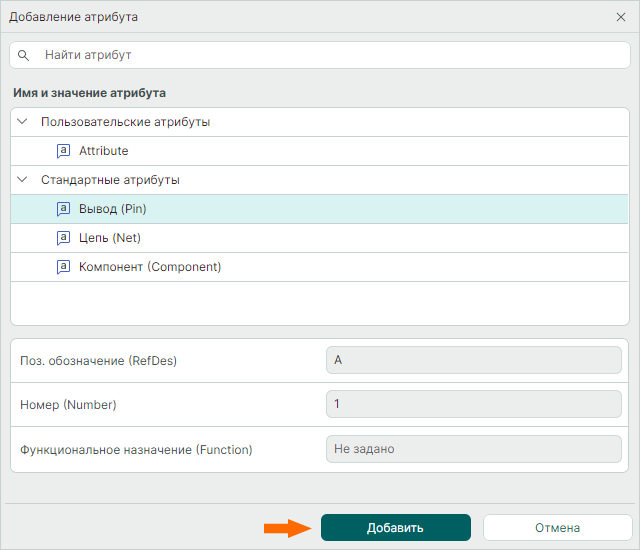Click the Вывод (Pin) attribute icon

pyautogui.click(x=63, y=209)
